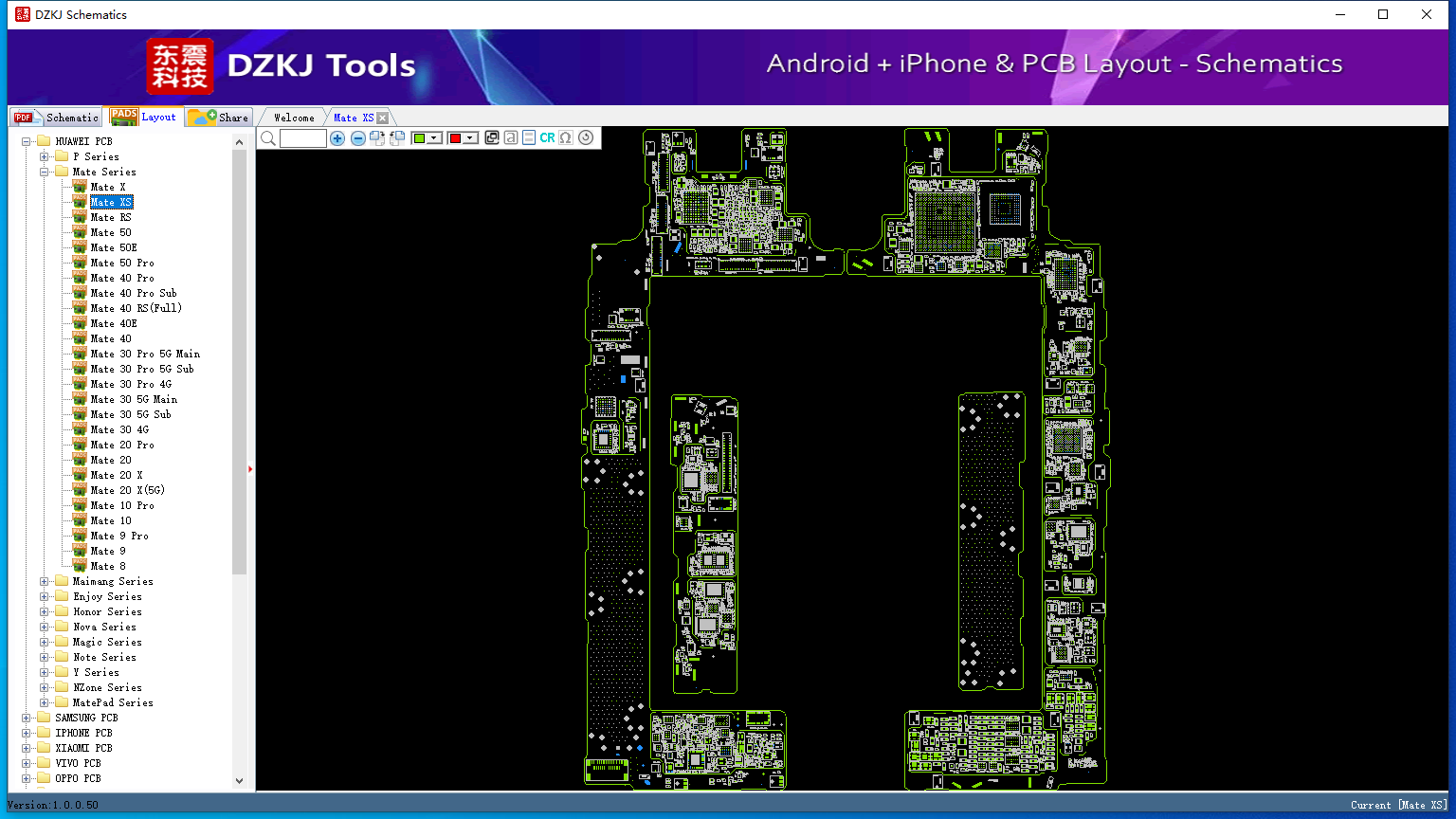This screenshot has height=819, width=1456.
Task: Close the Mate XS tab
Action: point(383,118)
